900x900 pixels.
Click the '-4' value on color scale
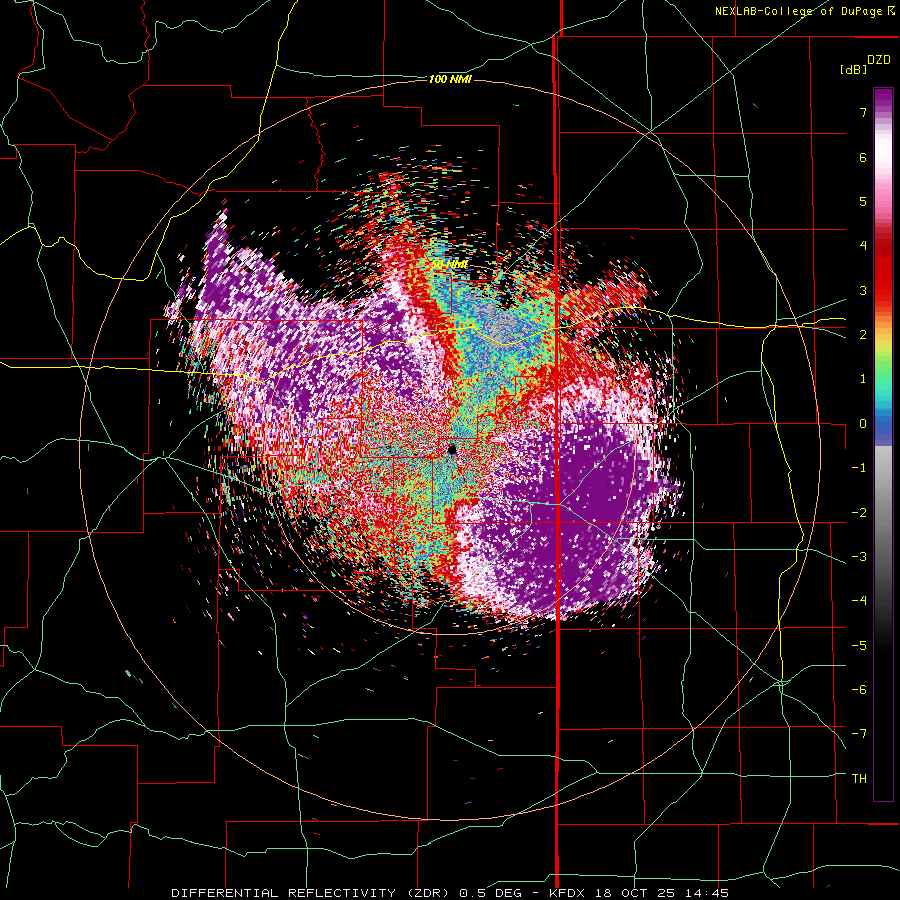(859, 601)
